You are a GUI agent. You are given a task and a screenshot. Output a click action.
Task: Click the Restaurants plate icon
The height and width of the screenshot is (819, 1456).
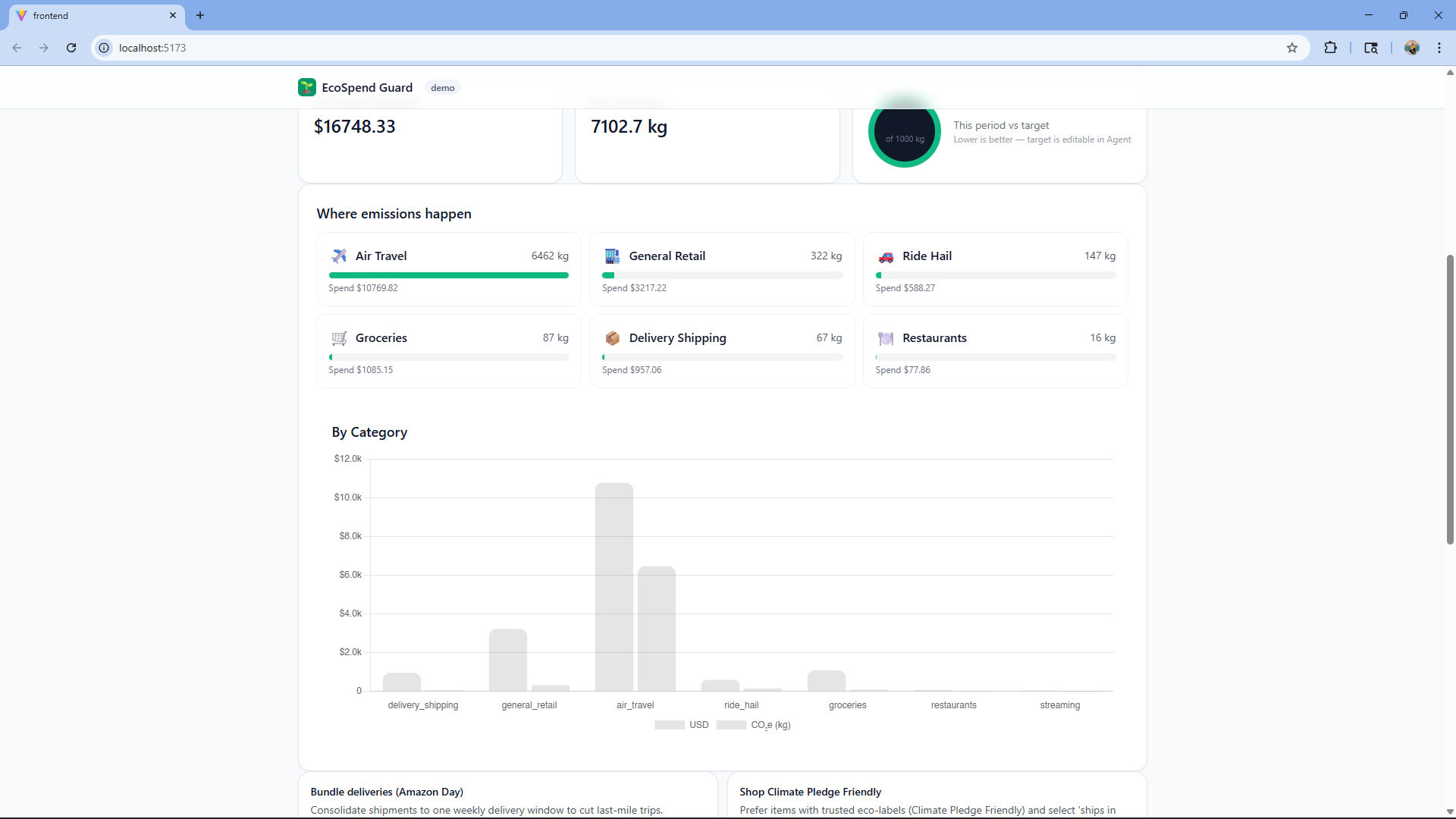tap(885, 338)
